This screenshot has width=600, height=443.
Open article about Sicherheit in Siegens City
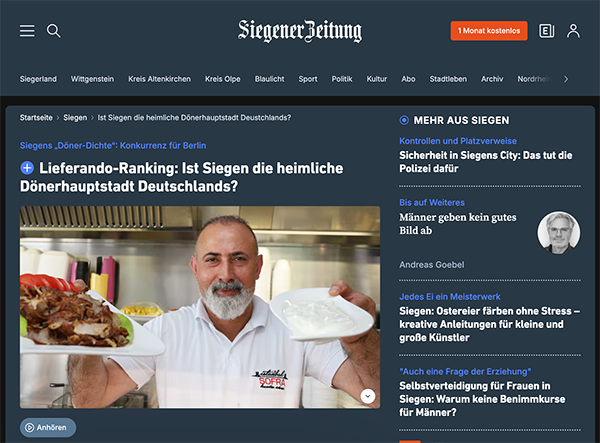[x=486, y=162]
